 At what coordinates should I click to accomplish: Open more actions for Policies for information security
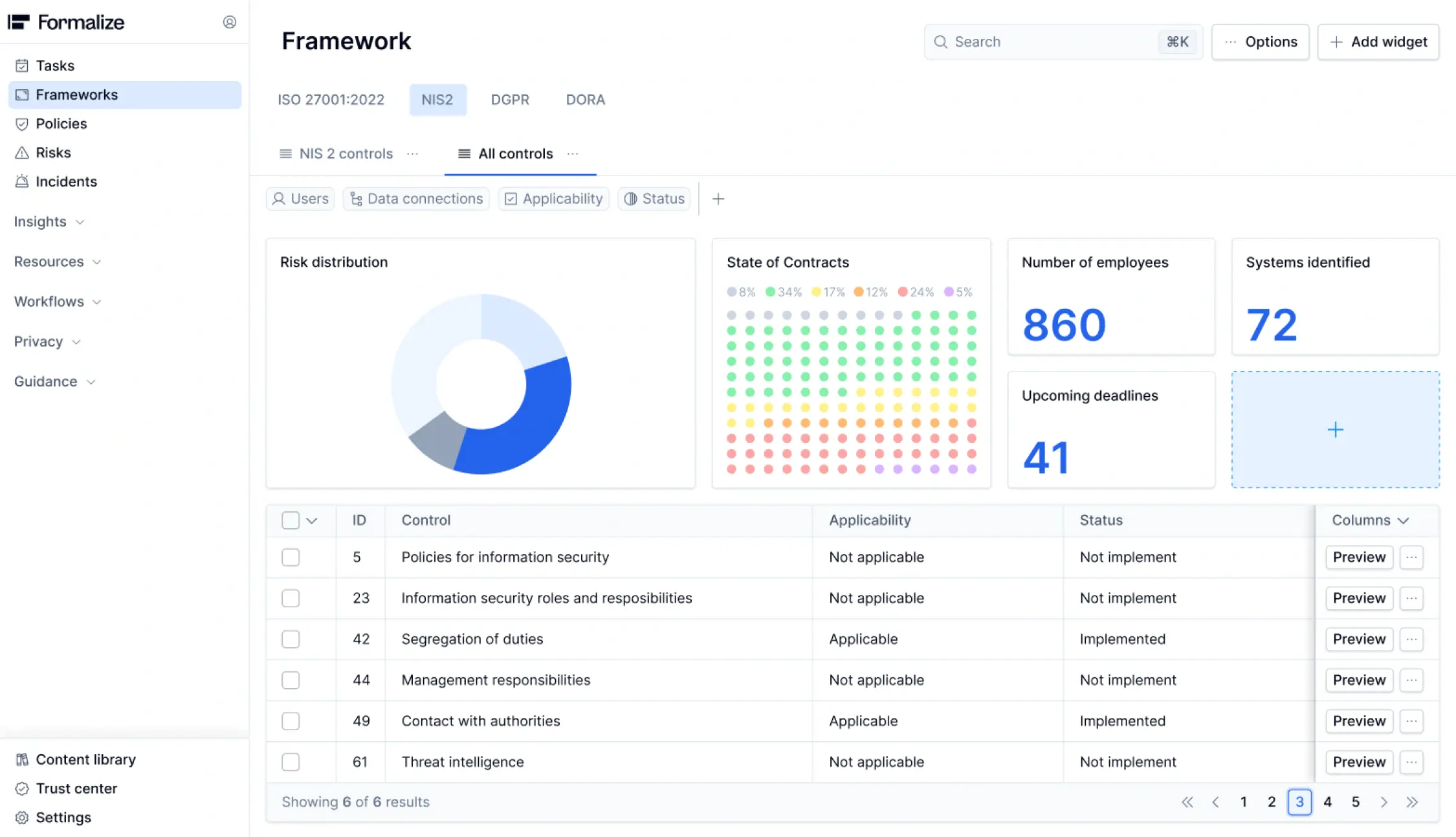pos(1411,557)
